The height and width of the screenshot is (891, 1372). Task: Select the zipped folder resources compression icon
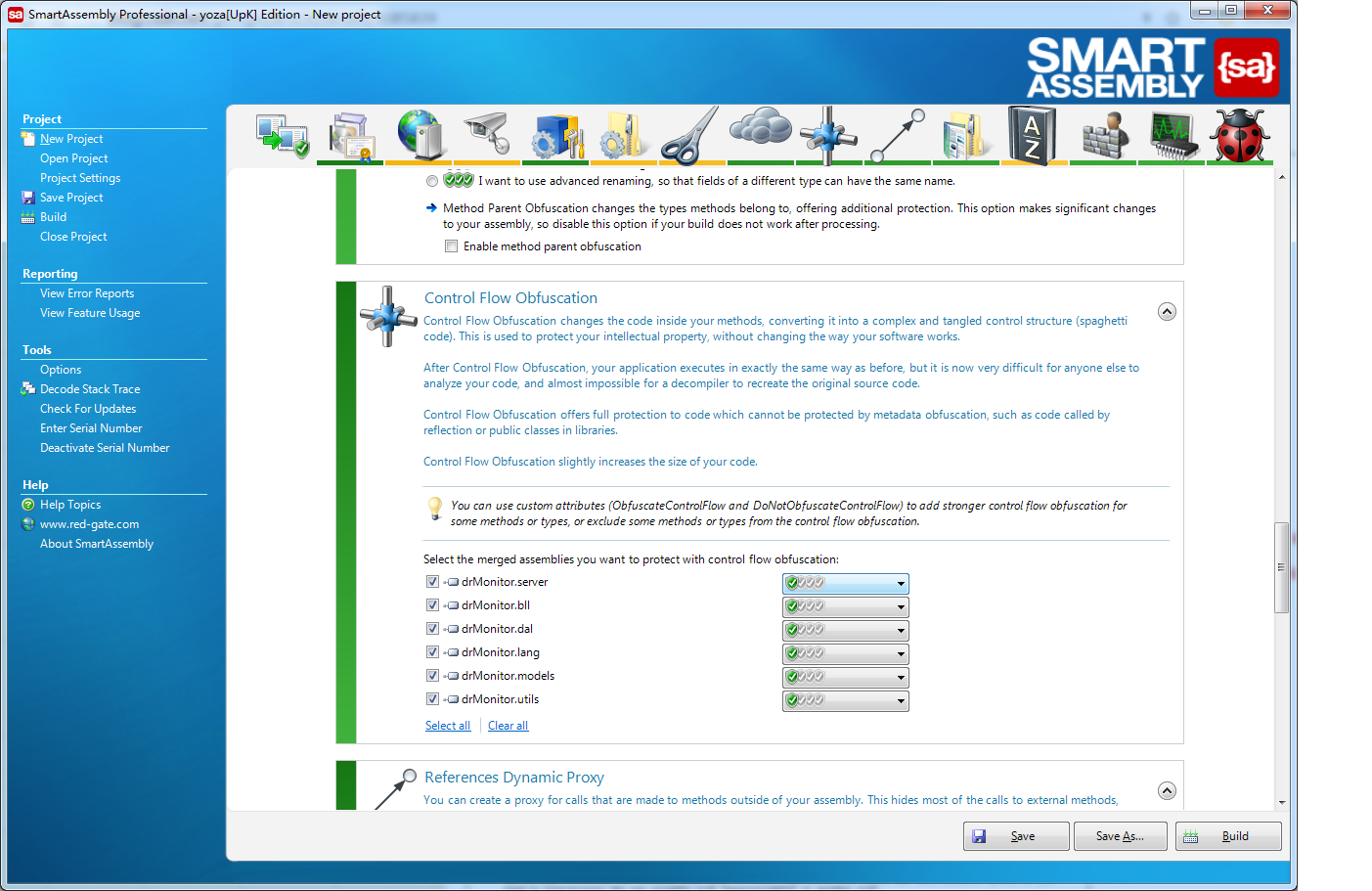tap(965, 135)
